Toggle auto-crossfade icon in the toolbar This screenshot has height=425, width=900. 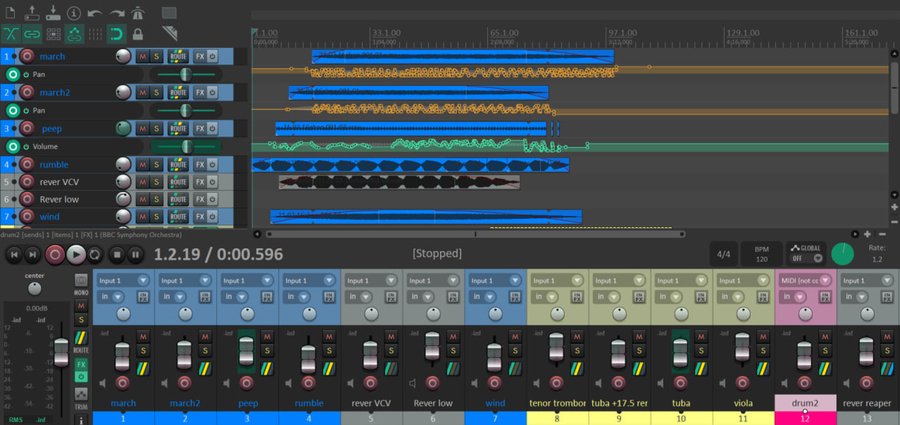click(11, 34)
